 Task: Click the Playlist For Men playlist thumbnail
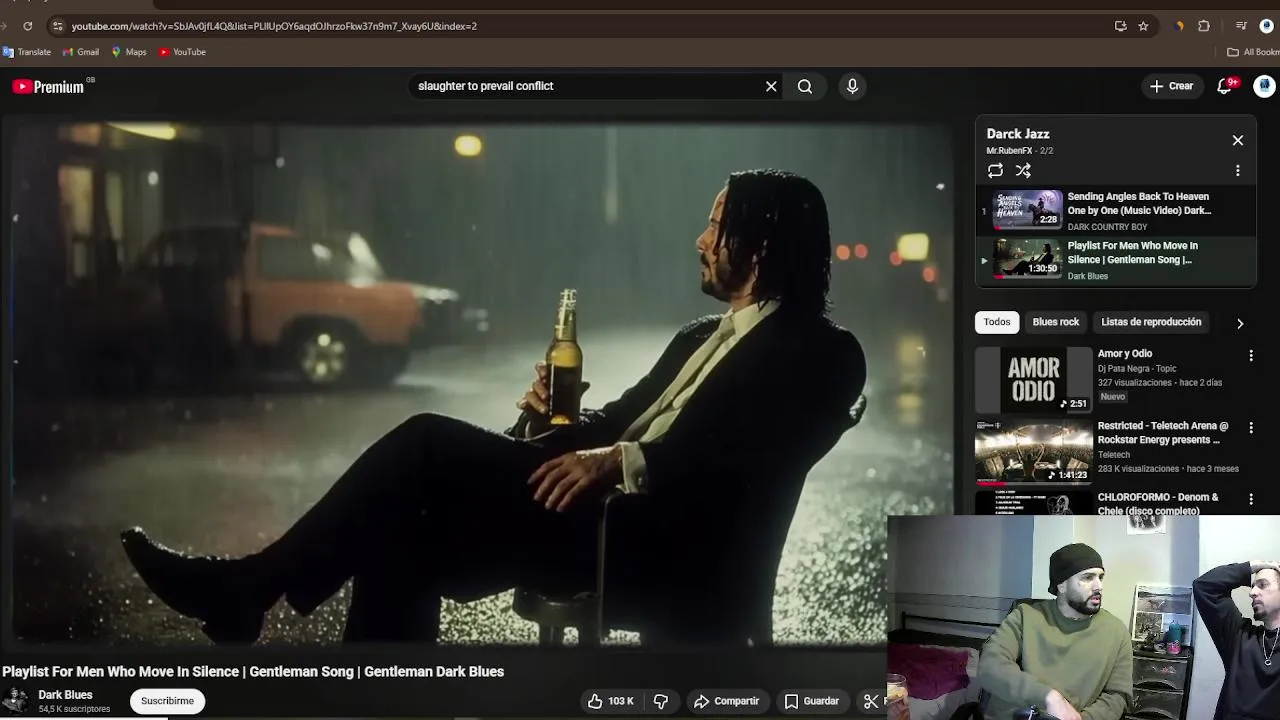coord(1027,257)
